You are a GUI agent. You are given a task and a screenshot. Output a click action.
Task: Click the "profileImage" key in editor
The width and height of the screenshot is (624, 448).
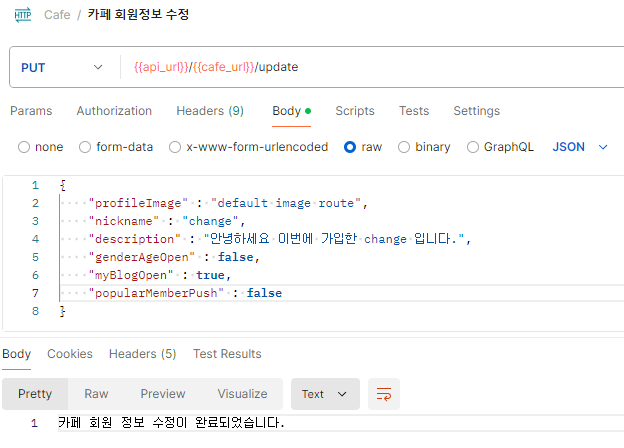138,203
